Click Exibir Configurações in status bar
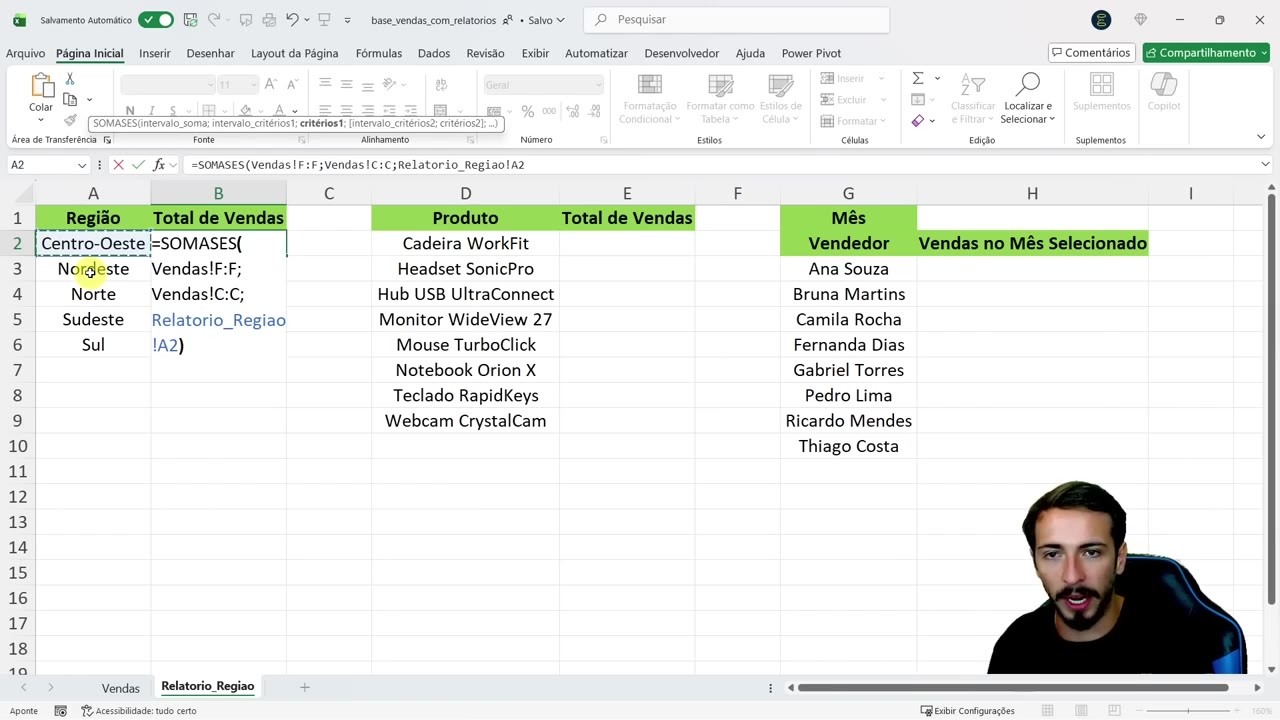 tap(967, 711)
